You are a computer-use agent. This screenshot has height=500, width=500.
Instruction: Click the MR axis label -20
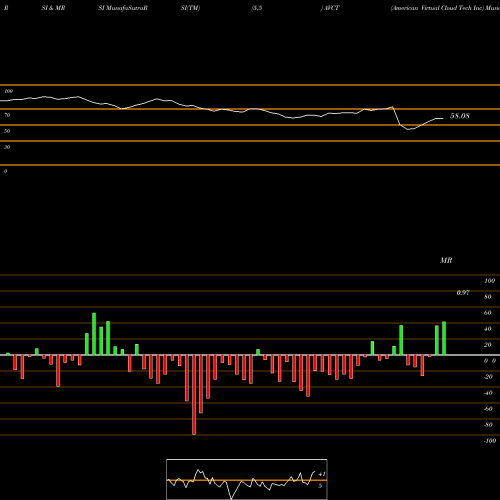pos(488,377)
